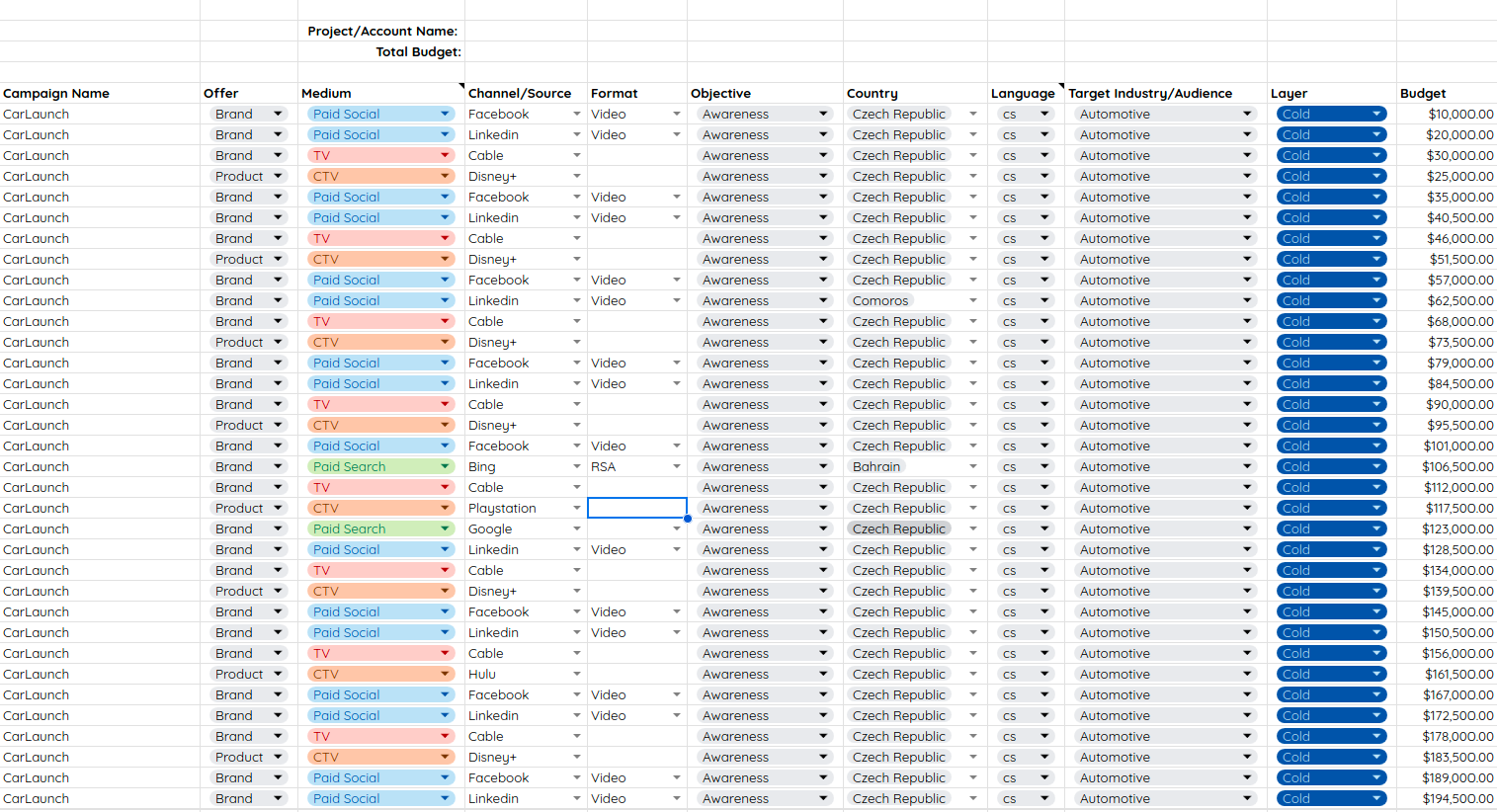Open Country dropdown in the $156,000.00 row
Screen dimensions: 1497x812
click(x=972, y=653)
